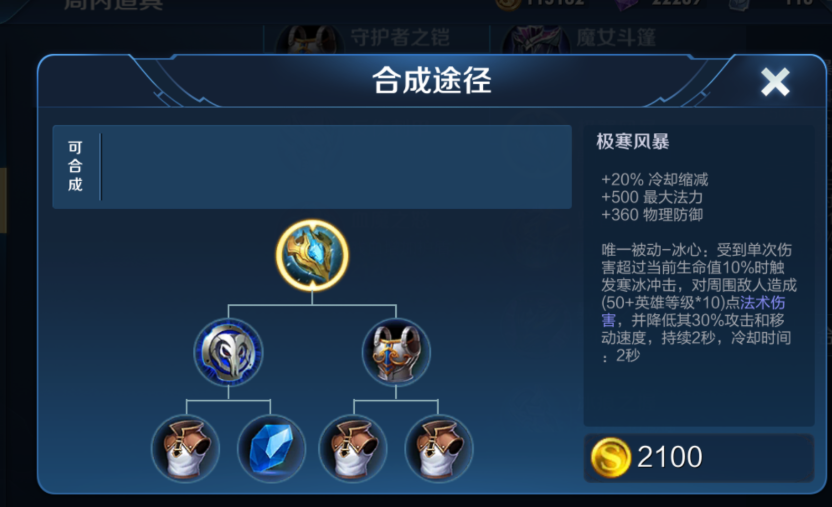Tap the empty 可合成 item strip
Image resolution: width=832 pixels, height=507 pixels.
click(x=336, y=167)
